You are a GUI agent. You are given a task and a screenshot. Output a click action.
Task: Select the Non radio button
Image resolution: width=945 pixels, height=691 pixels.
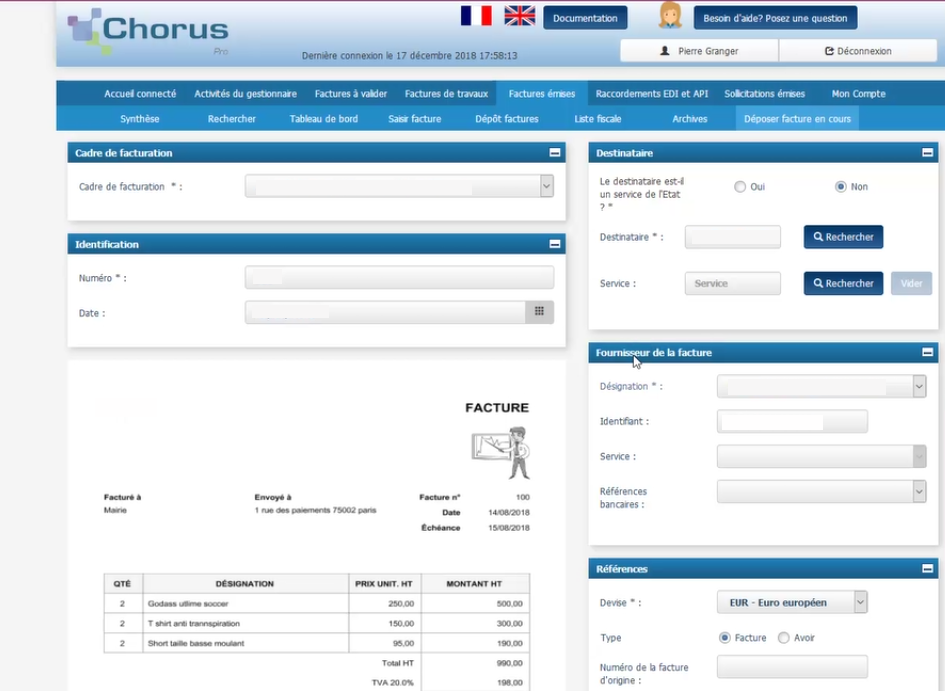coord(840,187)
